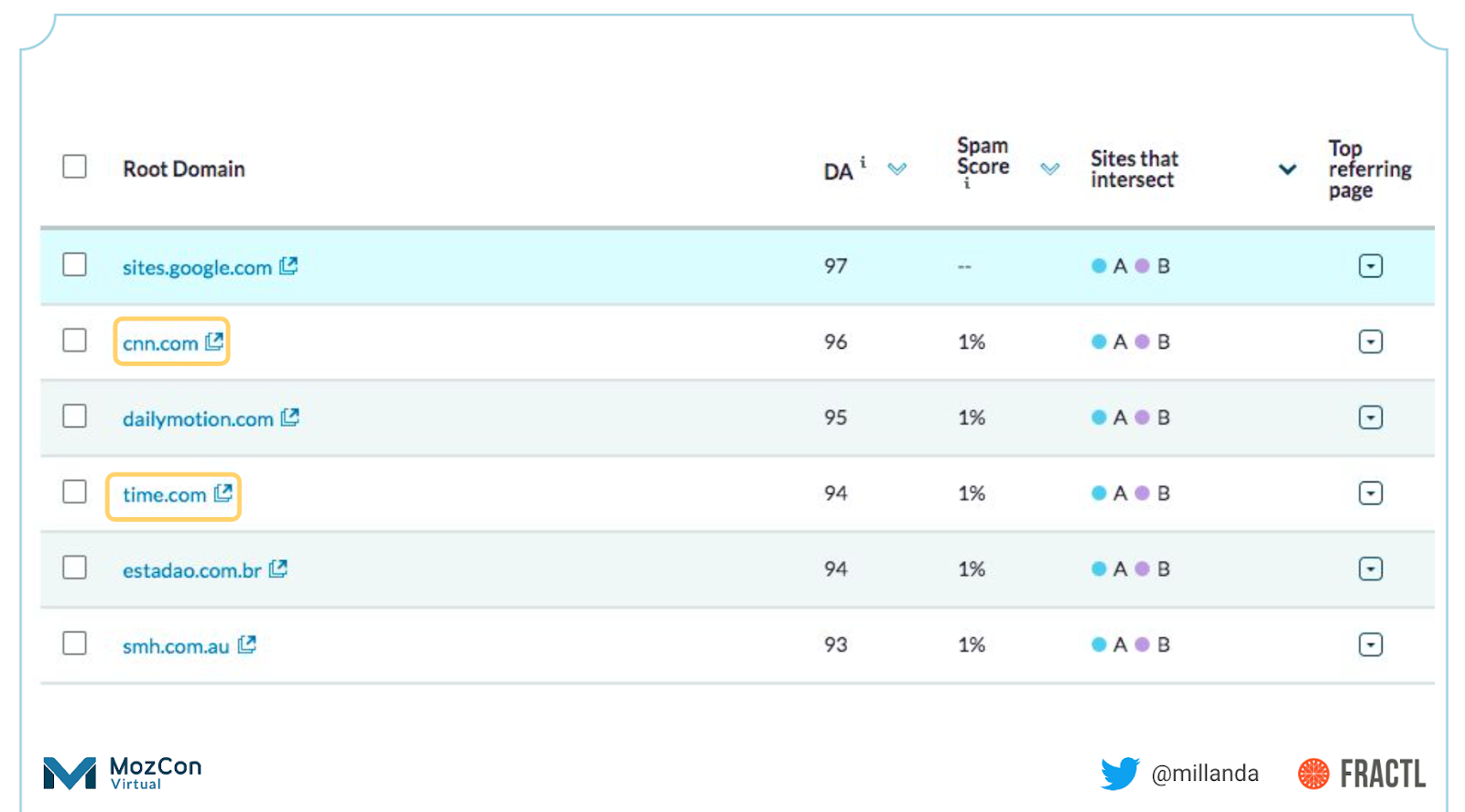
Task: Click the Twitter bird icon
Action: pos(1119,774)
